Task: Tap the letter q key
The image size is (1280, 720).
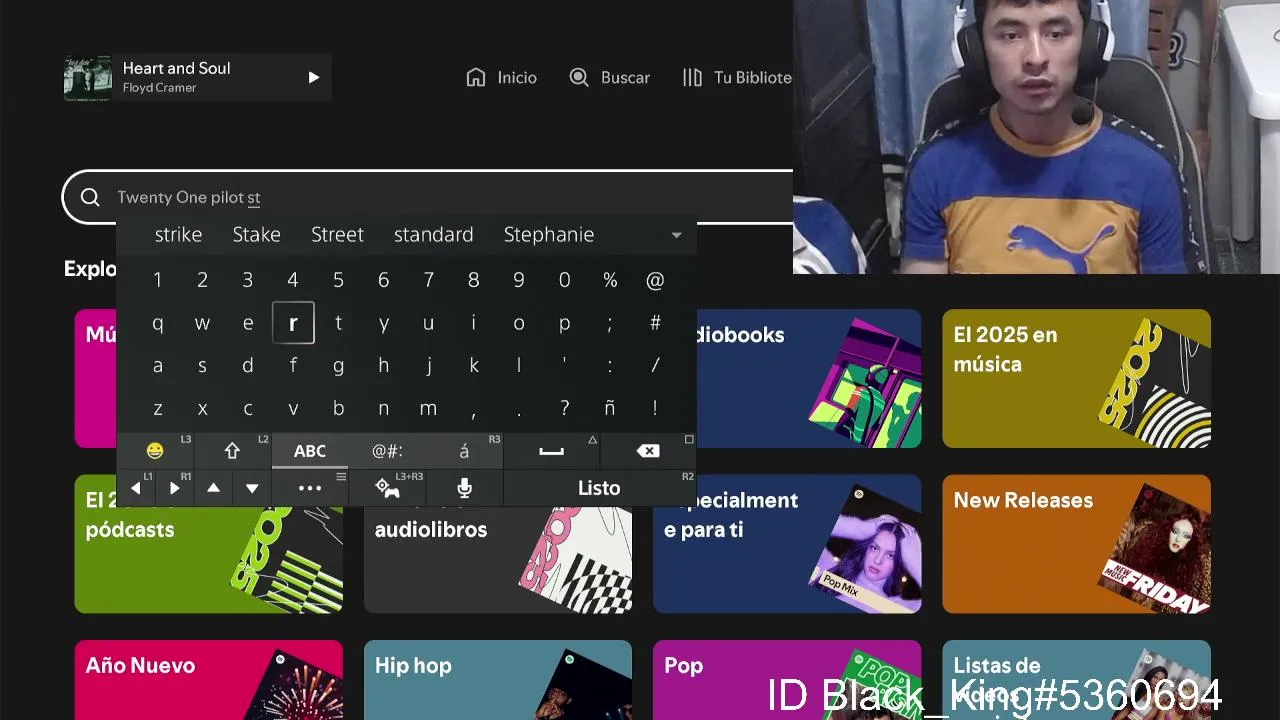Action: point(157,323)
